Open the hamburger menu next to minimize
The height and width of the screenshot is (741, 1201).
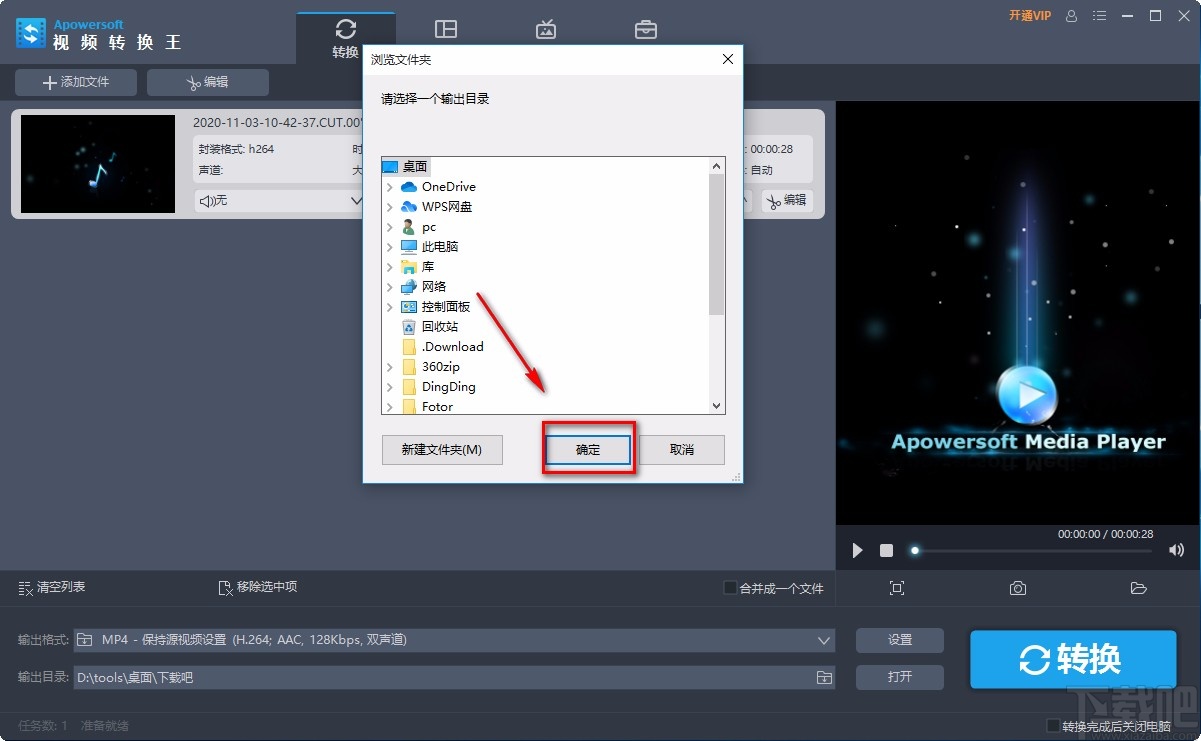1097,16
